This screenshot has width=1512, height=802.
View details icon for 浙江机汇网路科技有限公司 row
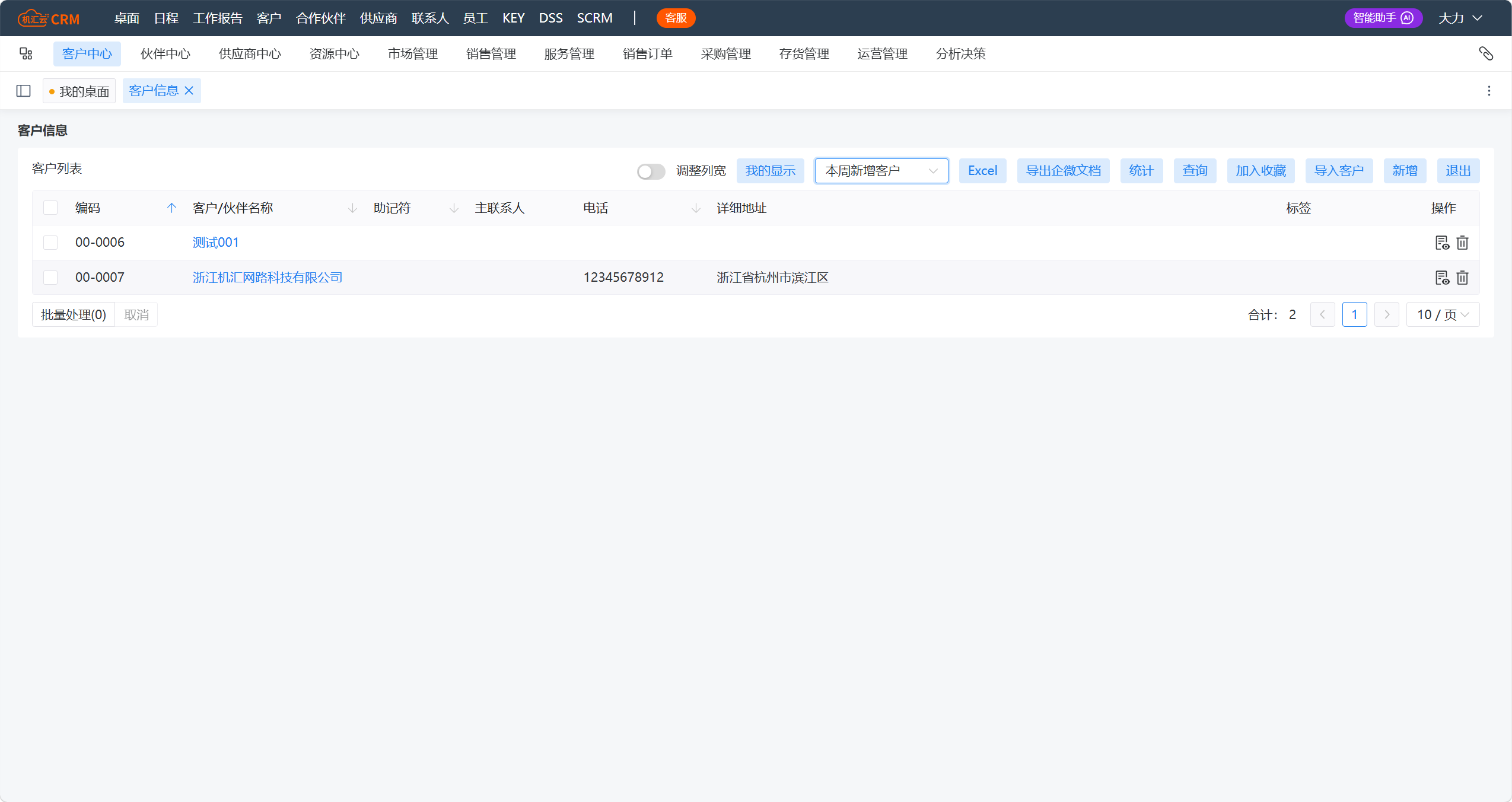[1442, 278]
